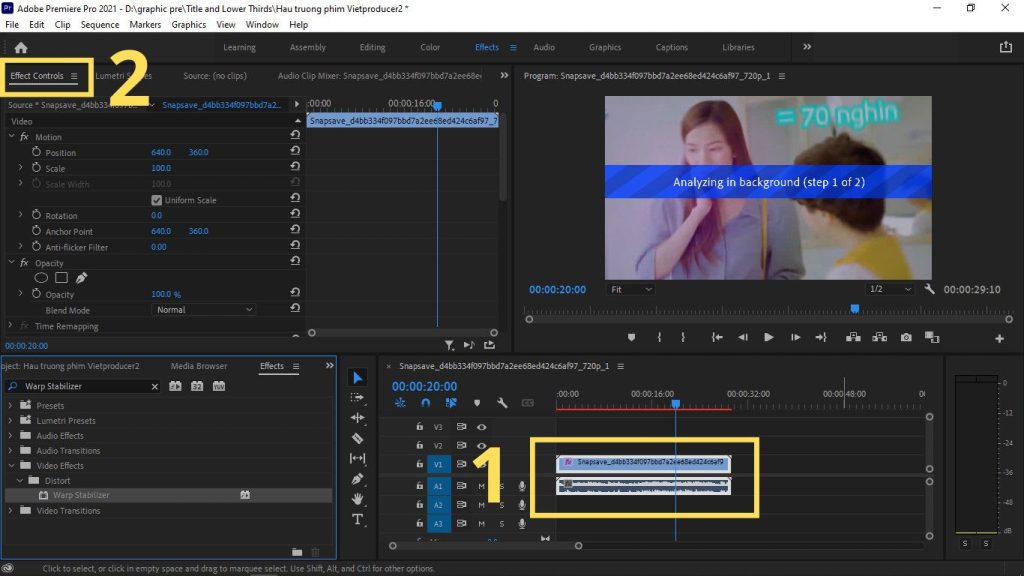Select the Track Select Forward tool
This screenshot has height=576, width=1024.
click(x=357, y=398)
